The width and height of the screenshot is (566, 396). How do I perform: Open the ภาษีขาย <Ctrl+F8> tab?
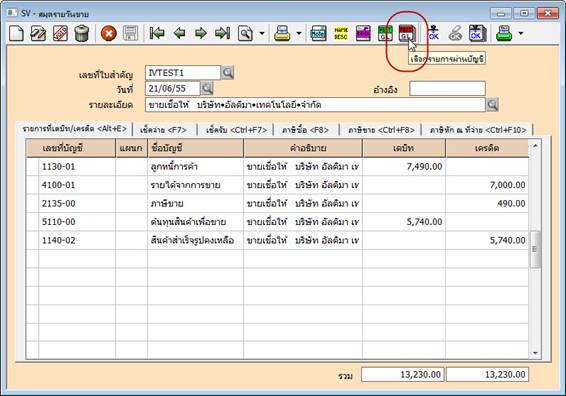381,130
